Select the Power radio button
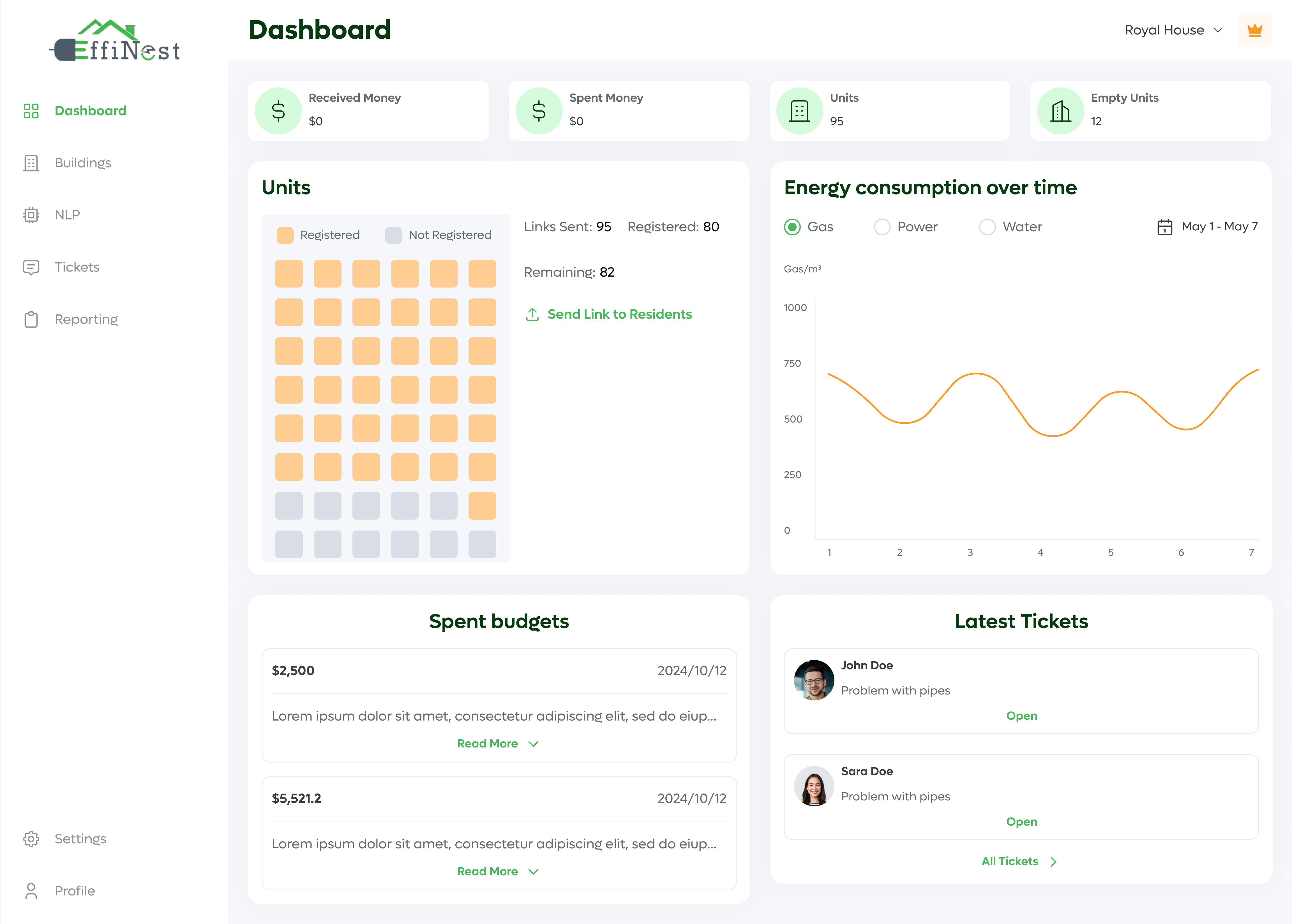The image size is (1292, 924). click(882, 227)
